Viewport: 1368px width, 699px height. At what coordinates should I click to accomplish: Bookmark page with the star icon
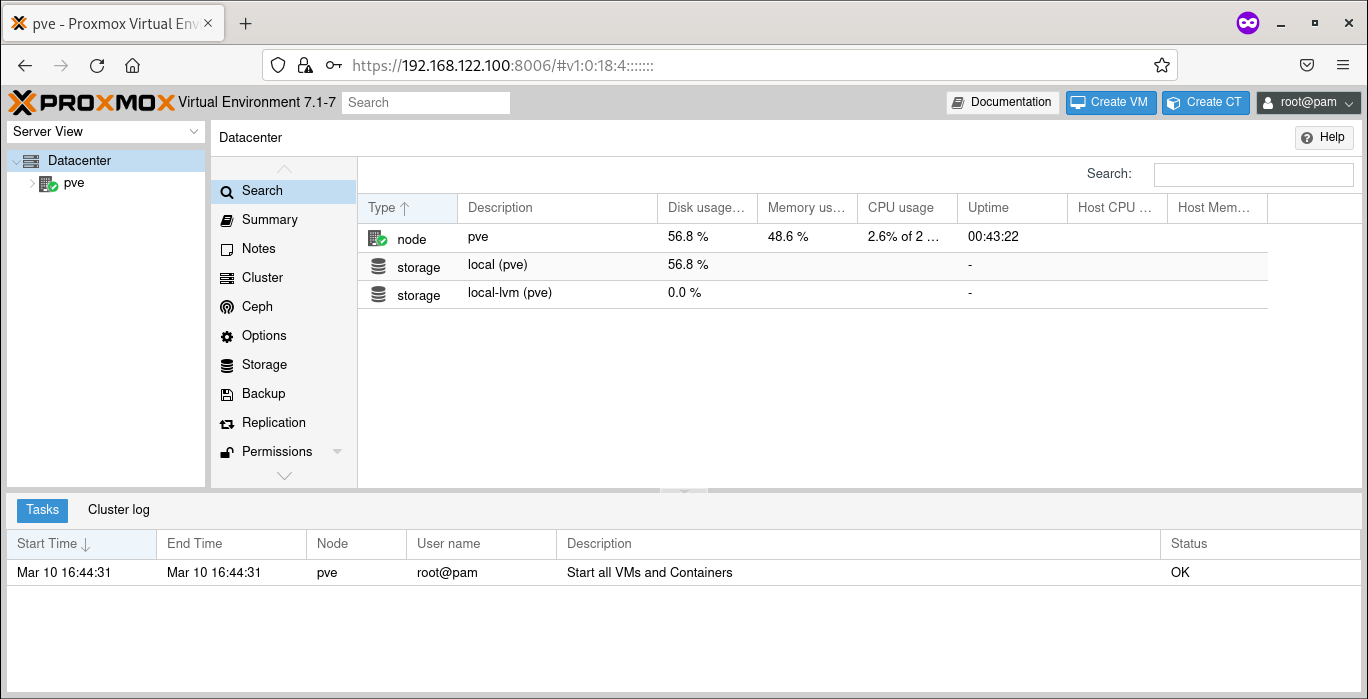click(1161, 65)
